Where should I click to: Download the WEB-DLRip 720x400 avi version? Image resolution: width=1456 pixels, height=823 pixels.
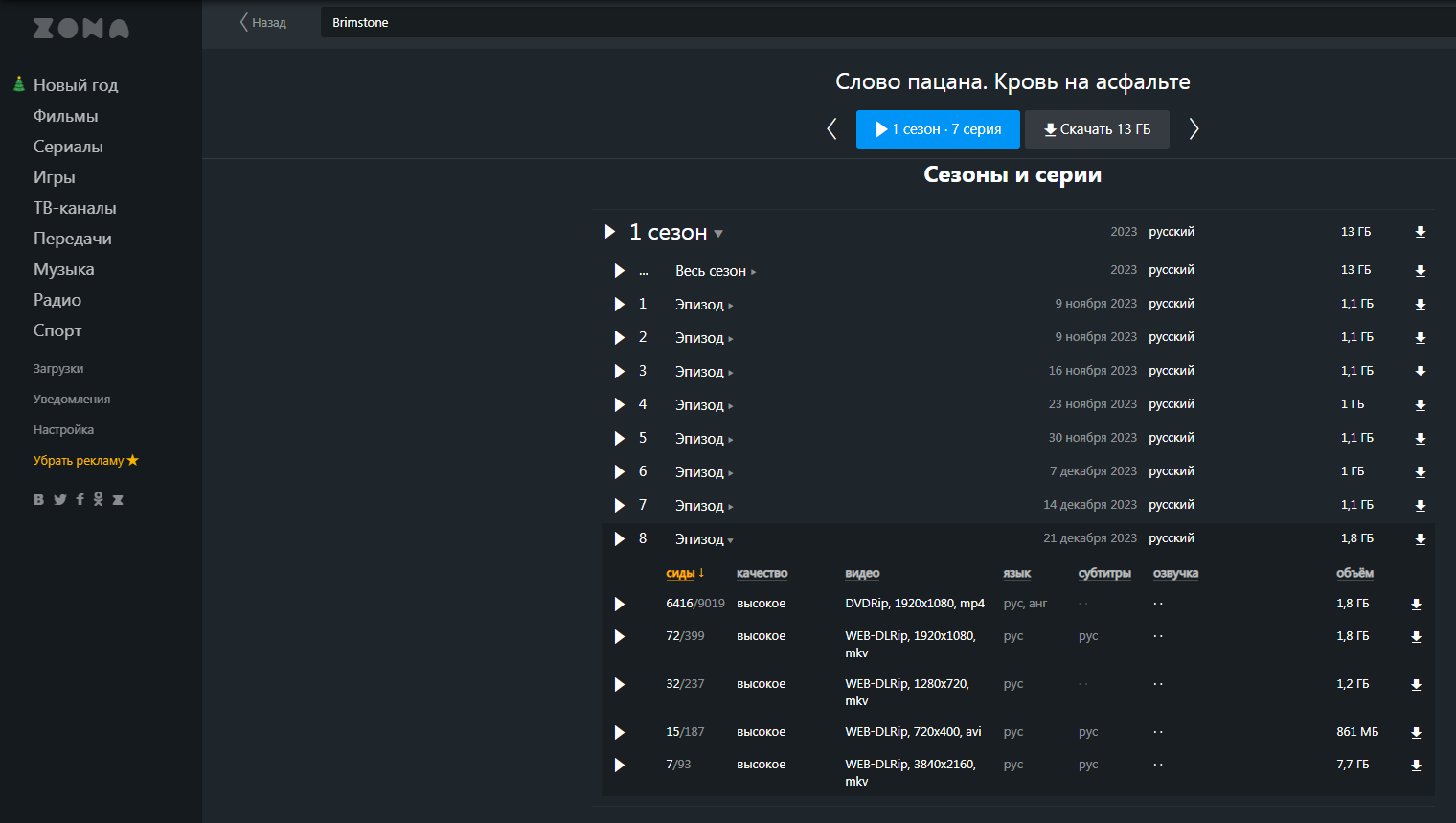pos(1416,733)
